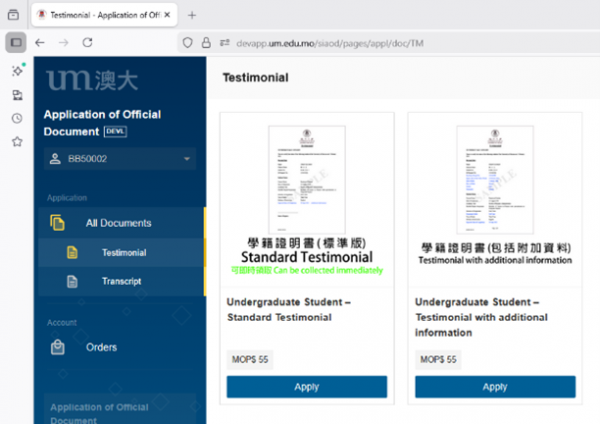Toggle the browser sidebar panel button

[16, 43]
